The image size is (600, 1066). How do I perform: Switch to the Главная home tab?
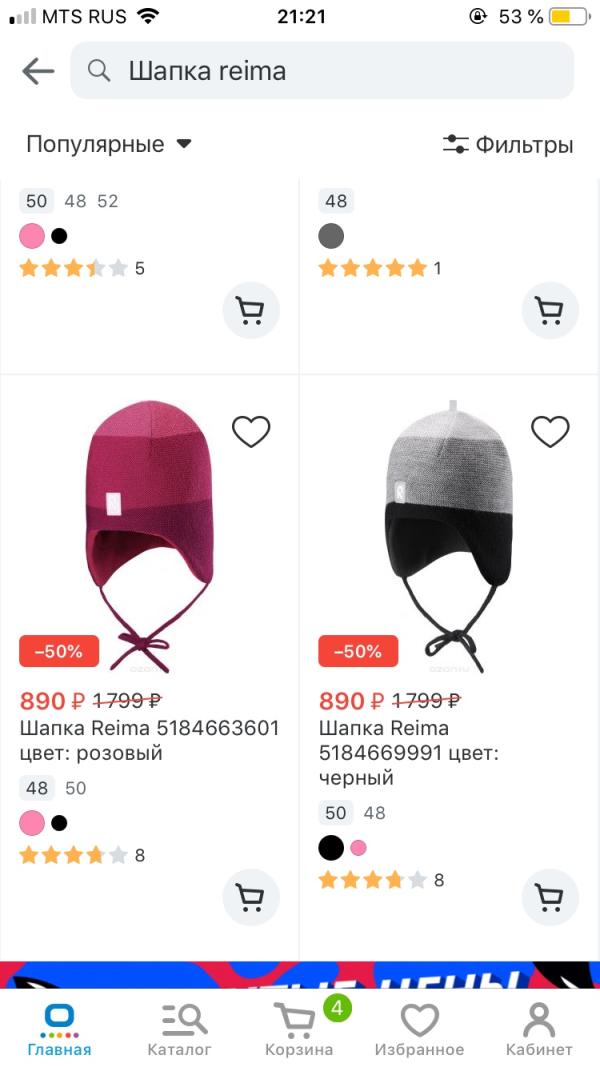tap(59, 1029)
